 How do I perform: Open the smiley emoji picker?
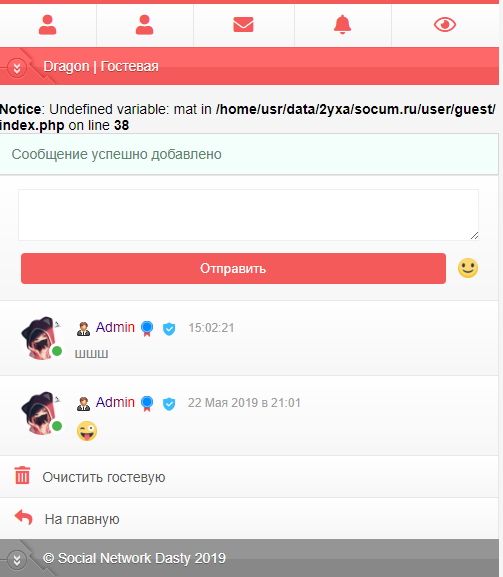(x=468, y=268)
